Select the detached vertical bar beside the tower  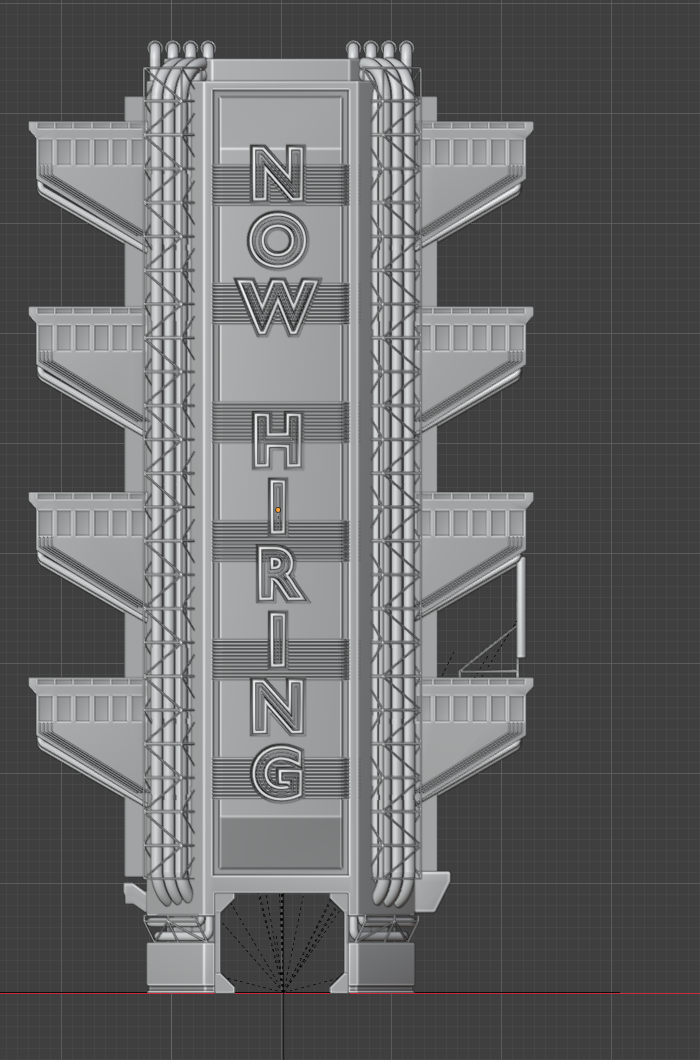point(521,607)
